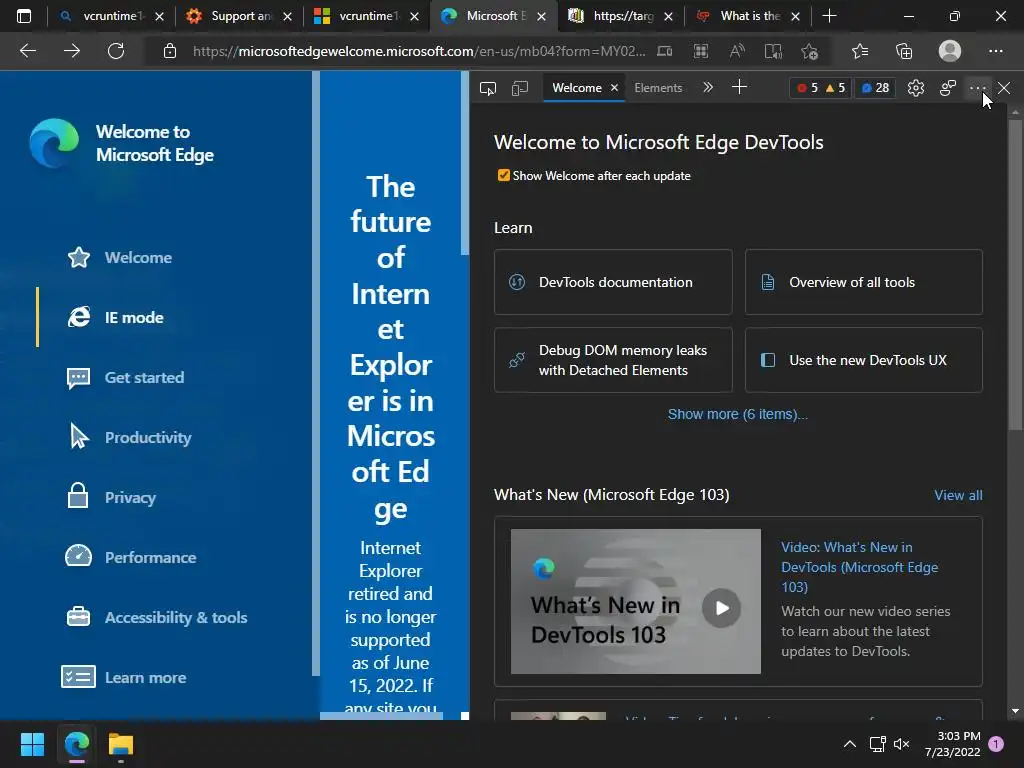The height and width of the screenshot is (768, 1024).
Task: Add this page to favorites star icon
Action: pos(810,51)
